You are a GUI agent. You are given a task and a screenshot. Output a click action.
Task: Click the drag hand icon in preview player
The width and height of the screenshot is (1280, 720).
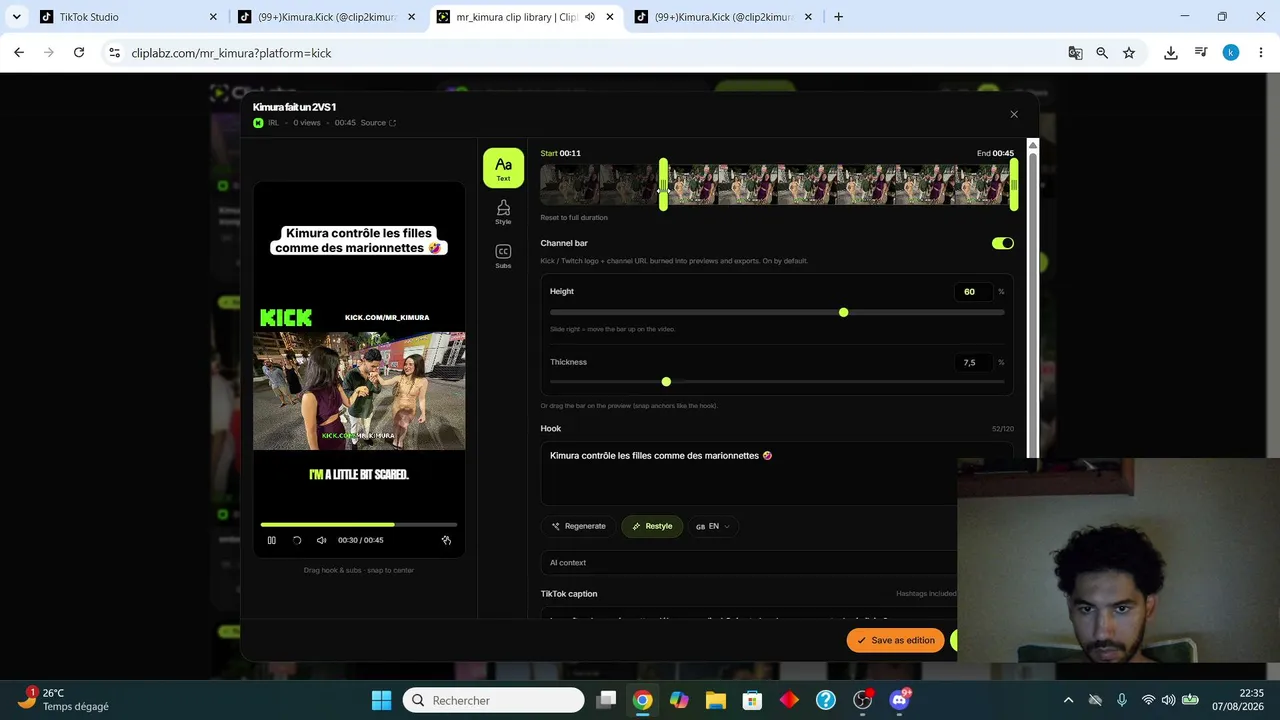[x=446, y=540]
